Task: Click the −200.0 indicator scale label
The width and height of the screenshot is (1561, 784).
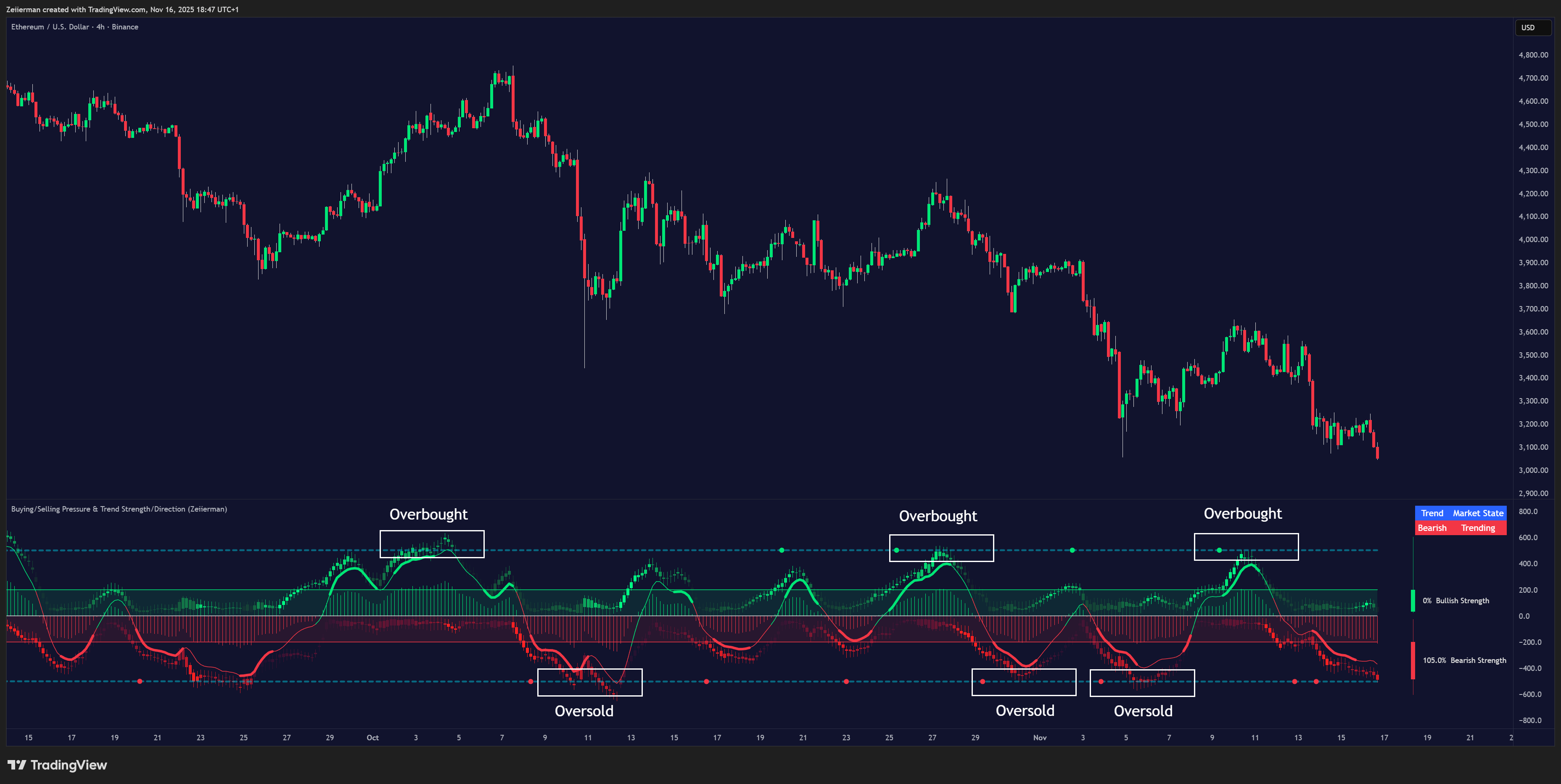Action: (x=1530, y=642)
